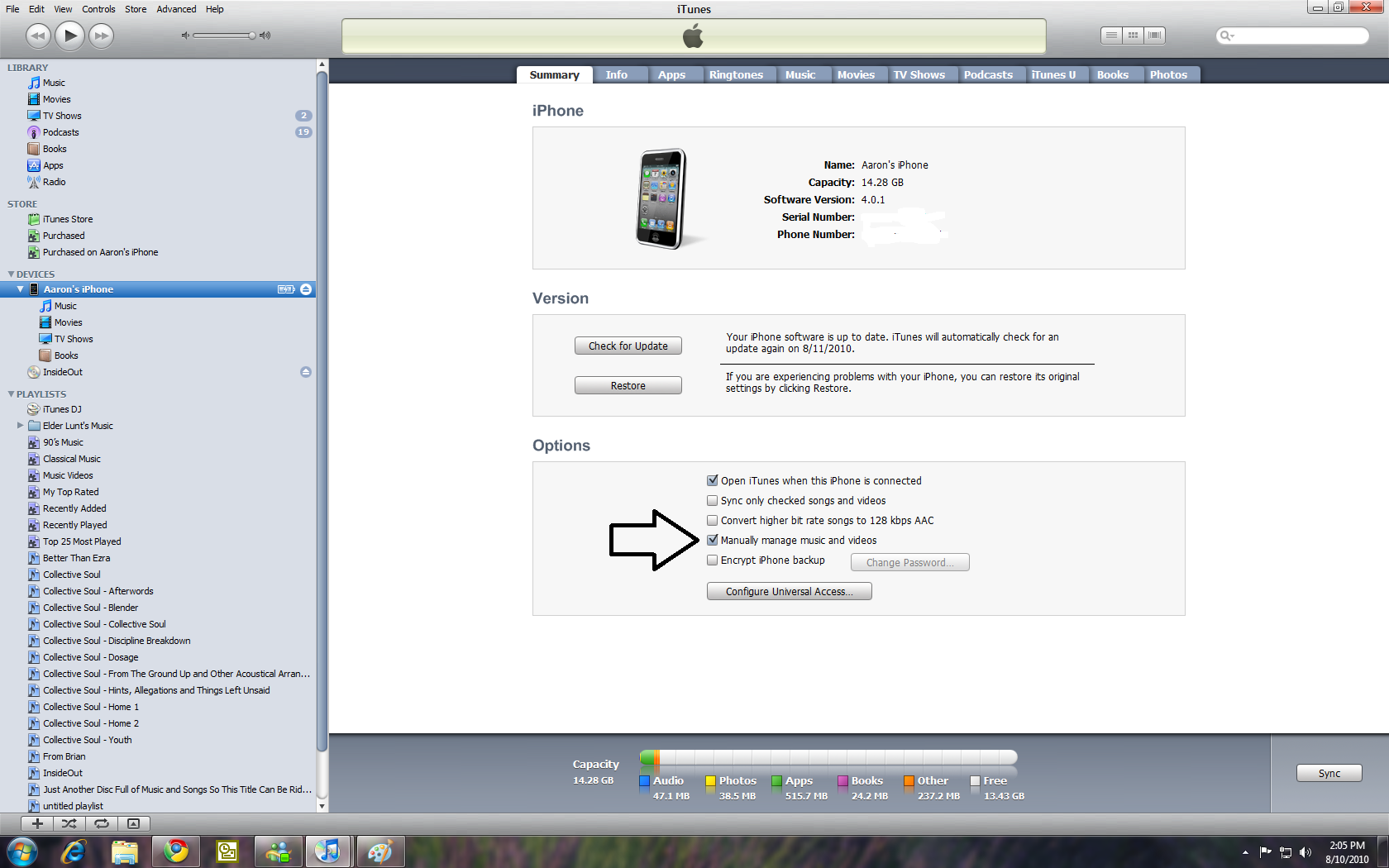Open the 90's Music smart playlist
1389x868 pixels.
(x=63, y=442)
